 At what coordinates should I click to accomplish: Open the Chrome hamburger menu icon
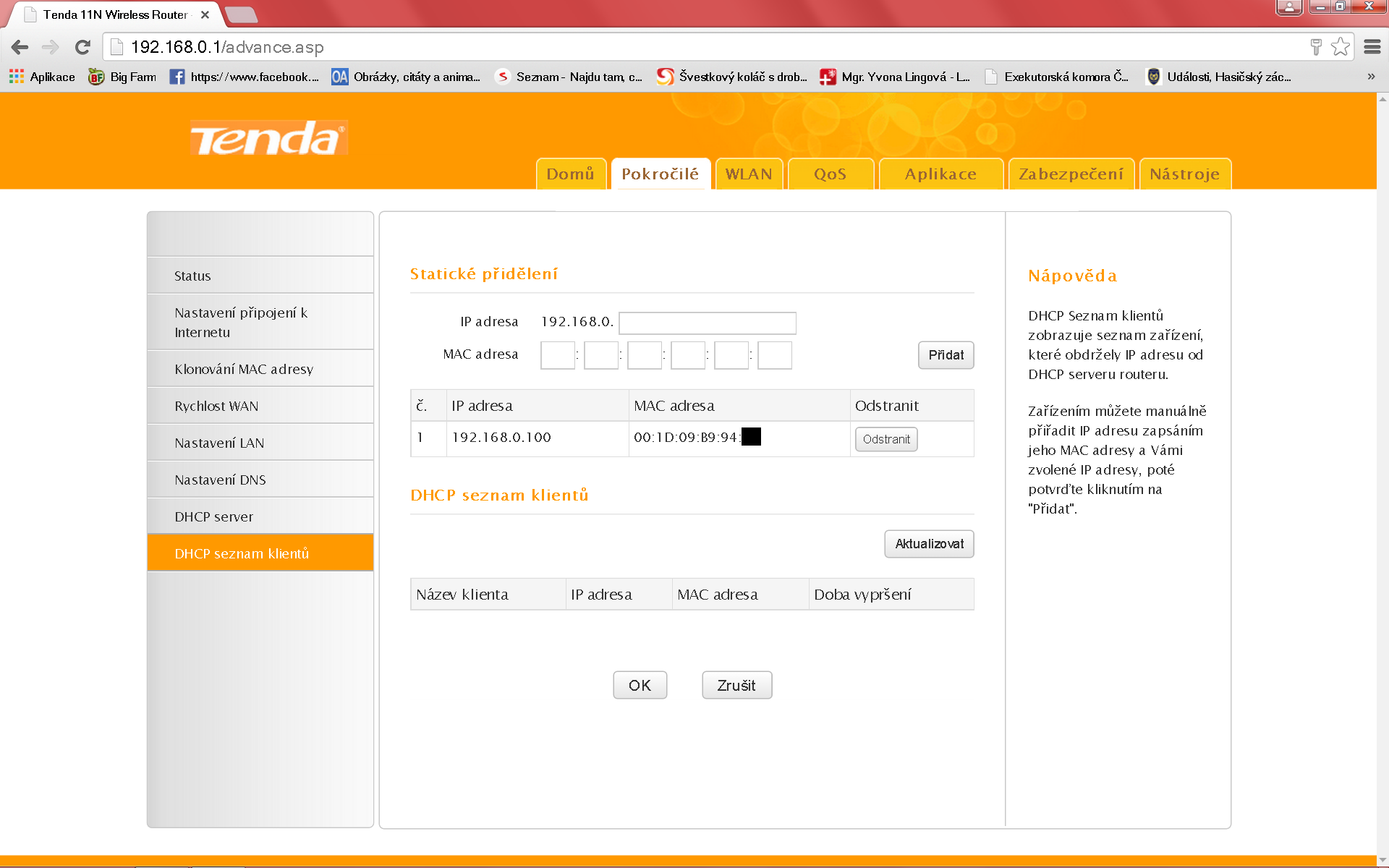coord(1372,47)
